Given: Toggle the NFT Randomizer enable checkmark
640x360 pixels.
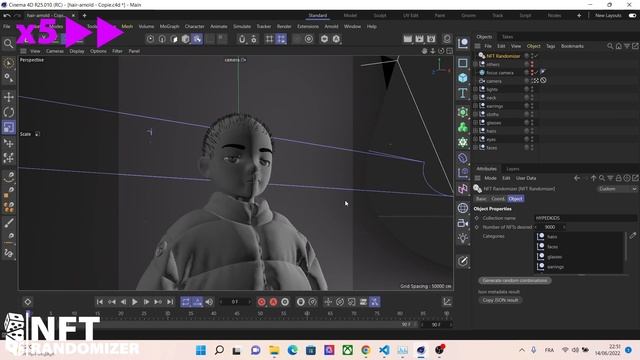Looking at the screenshot, I should (536, 56).
